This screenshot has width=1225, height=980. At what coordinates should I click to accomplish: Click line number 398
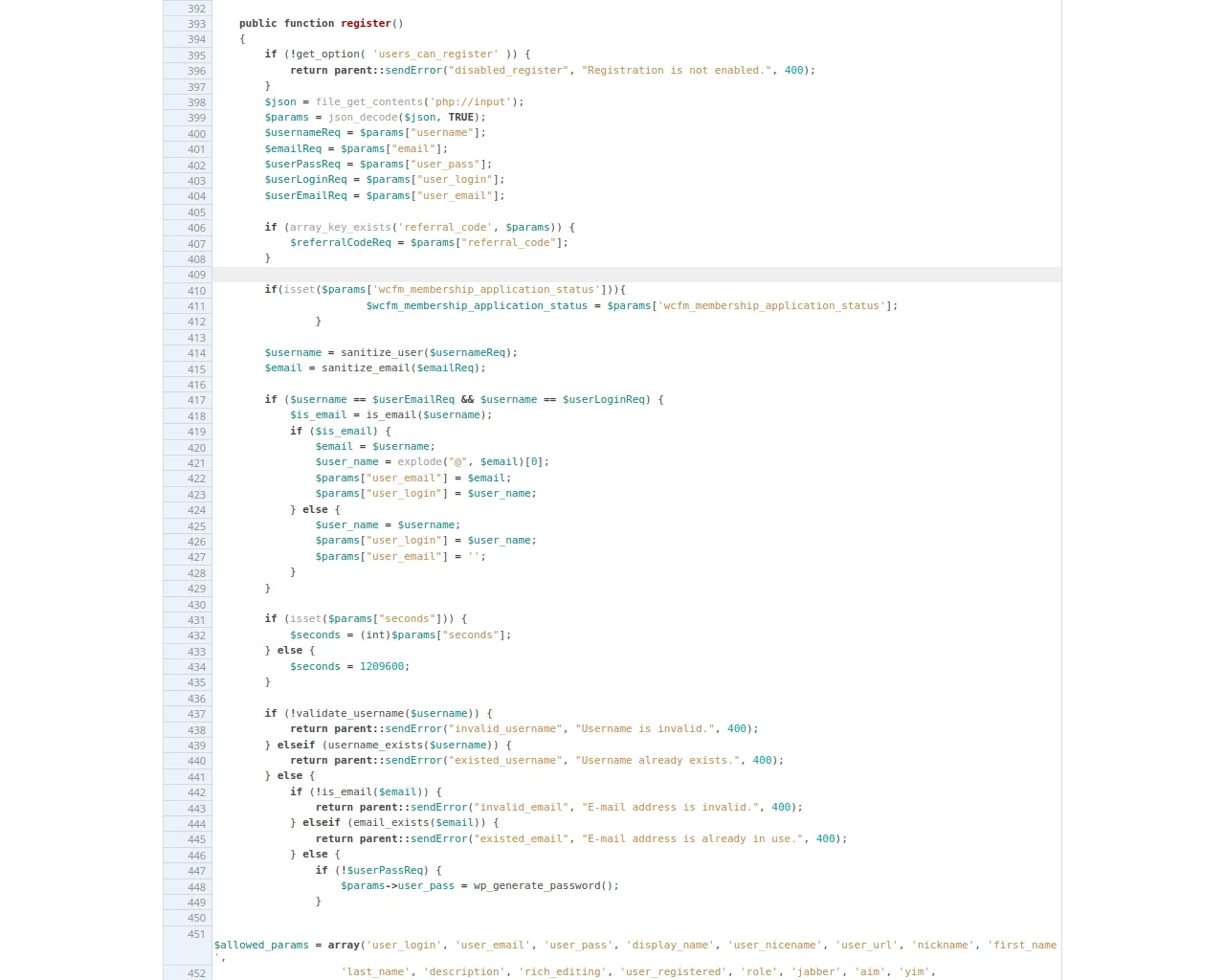pos(196,102)
